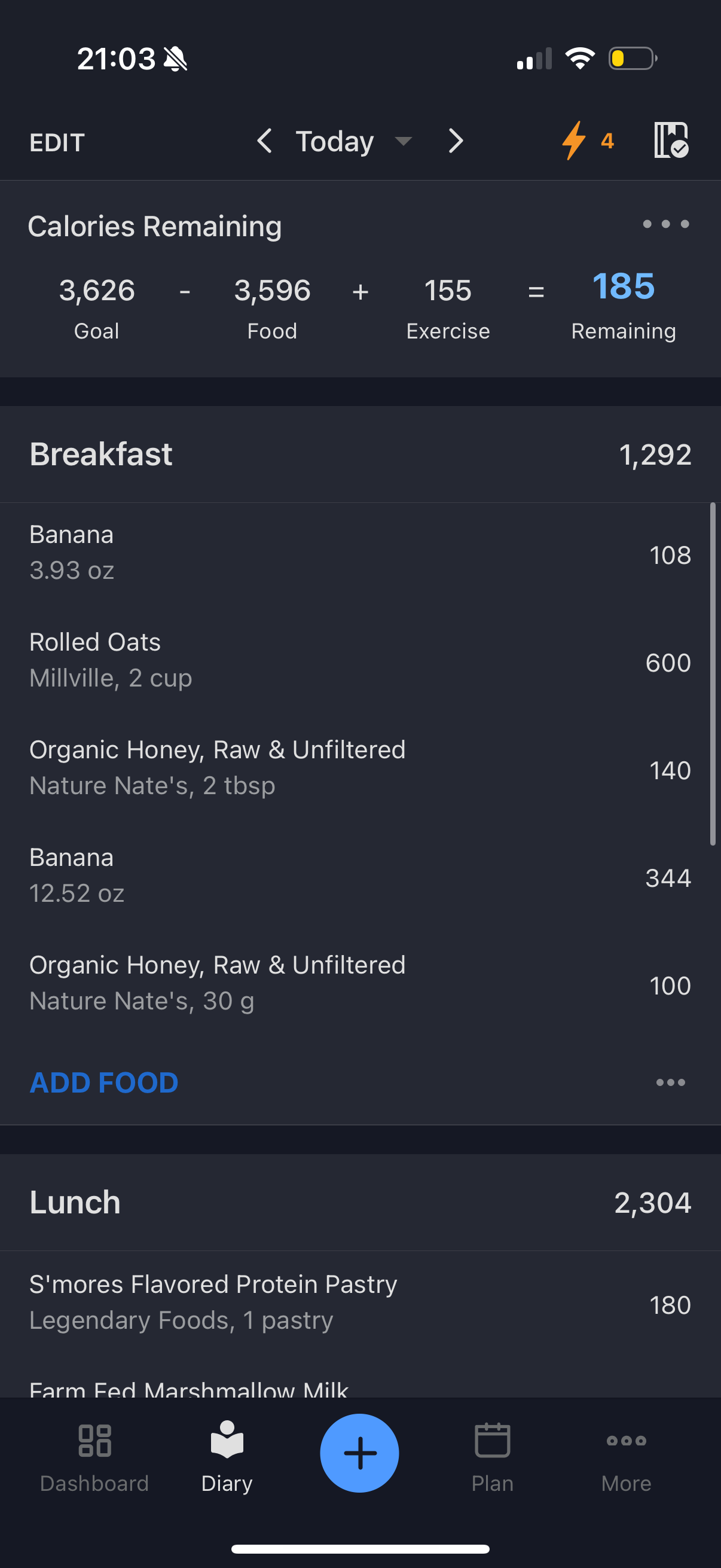This screenshot has height=1568, width=721.
Task: Tap the blue plus add button
Action: click(359, 1453)
